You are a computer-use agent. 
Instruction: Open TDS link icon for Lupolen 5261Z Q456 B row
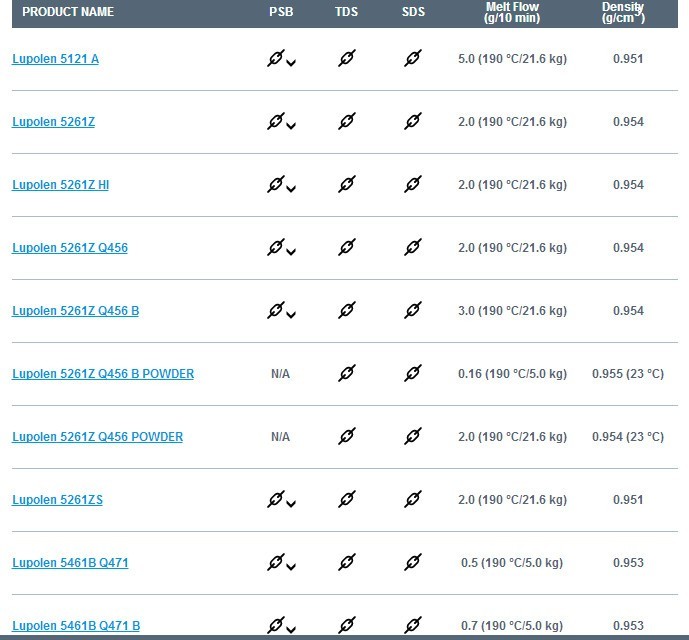347,310
